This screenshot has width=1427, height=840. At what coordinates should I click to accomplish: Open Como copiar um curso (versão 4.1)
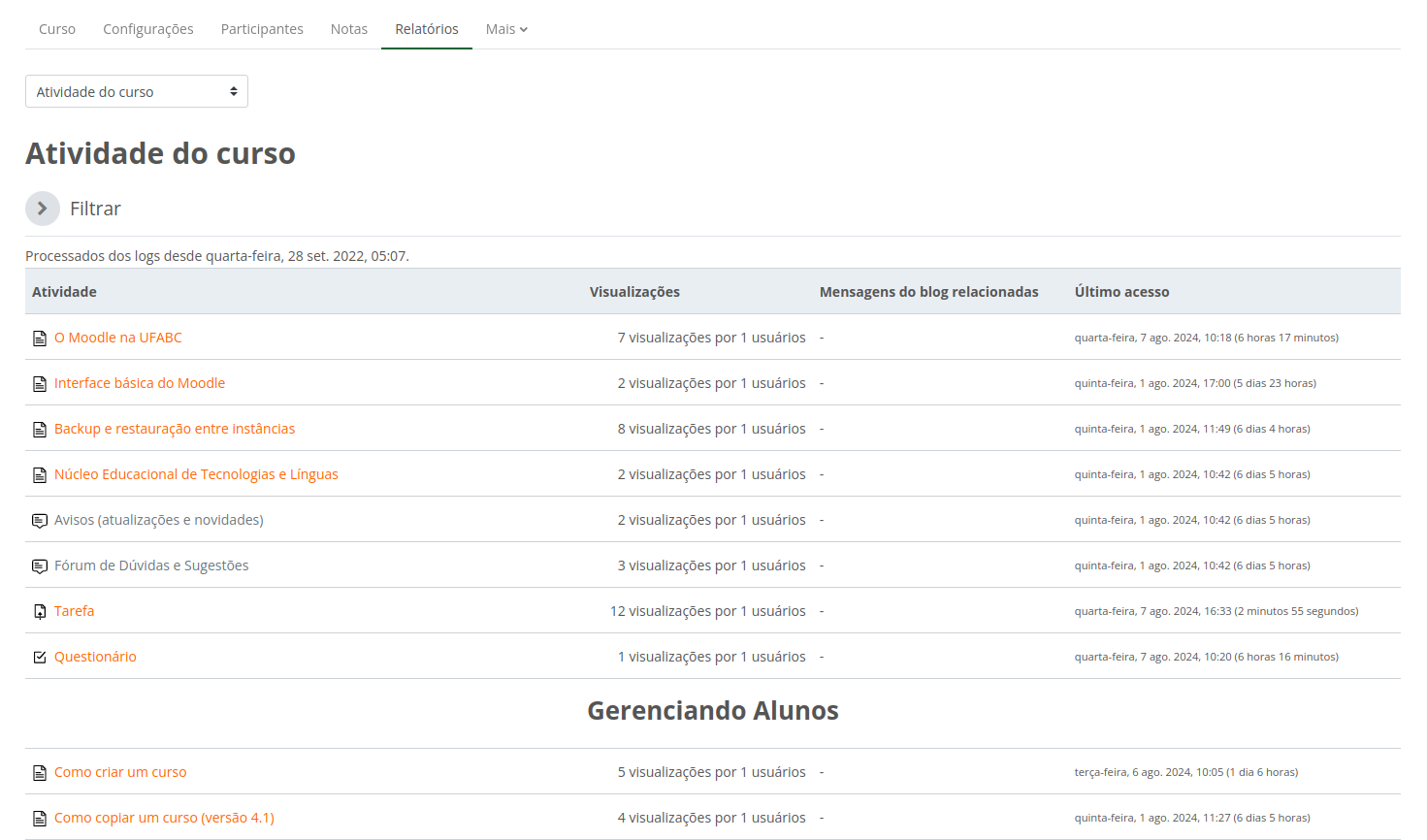pyautogui.click(x=164, y=818)
